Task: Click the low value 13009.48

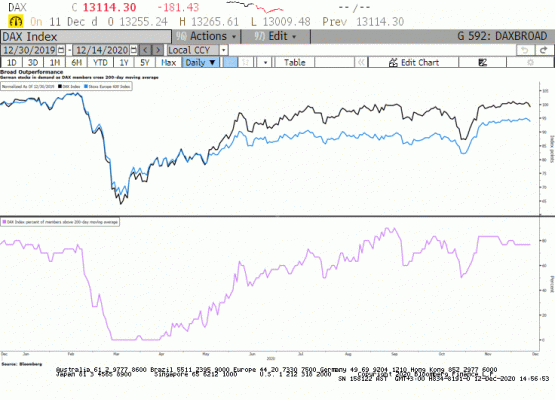Action: (286, 22)
